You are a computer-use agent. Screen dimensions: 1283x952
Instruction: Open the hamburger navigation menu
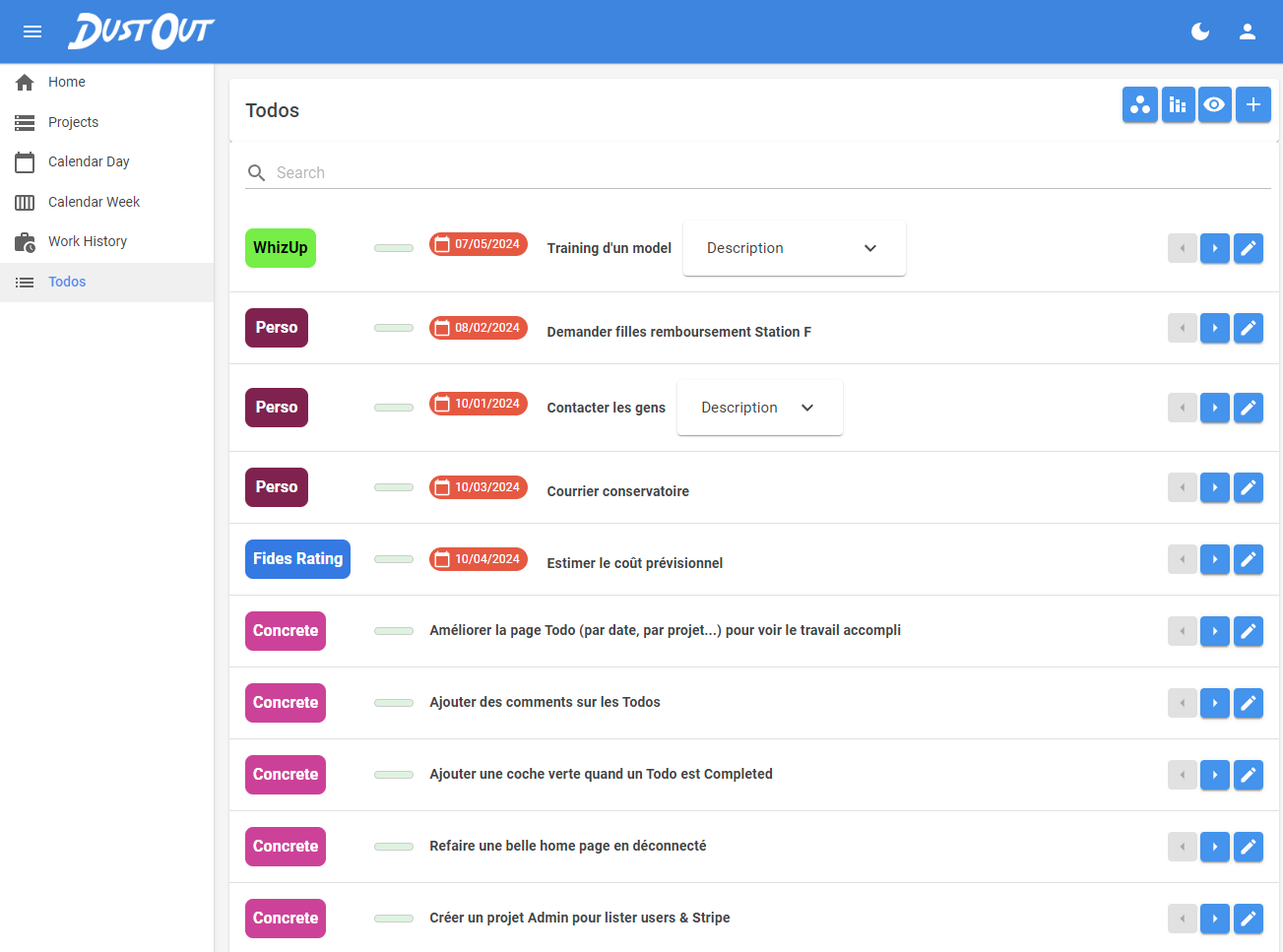[32, 32]
